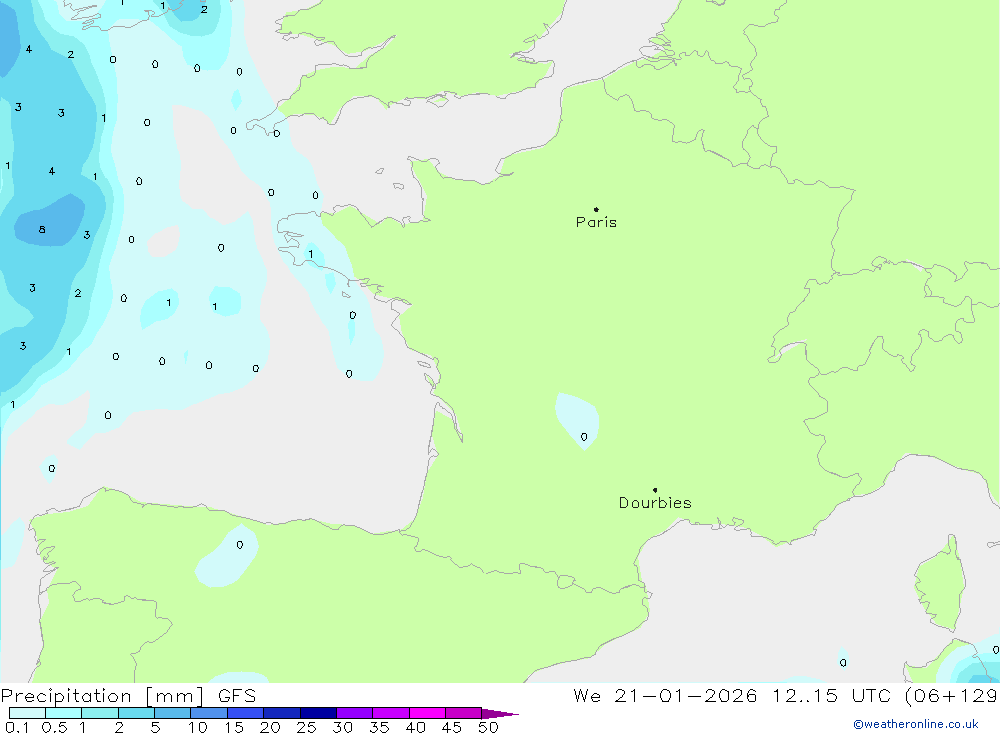Viewport: 1000px width, 733px height.
Task: Pick the 35–40 mm purple legend swatch
Action: tap(391, 713)
